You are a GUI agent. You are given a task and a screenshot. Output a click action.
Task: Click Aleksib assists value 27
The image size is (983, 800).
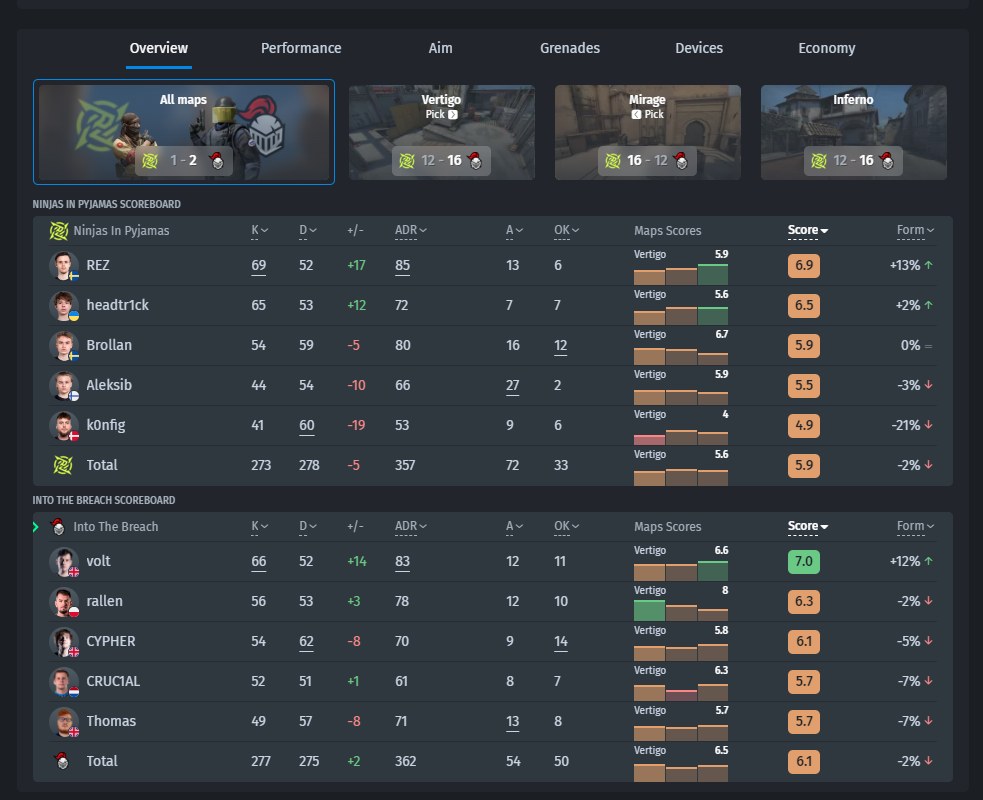[512, 386]
